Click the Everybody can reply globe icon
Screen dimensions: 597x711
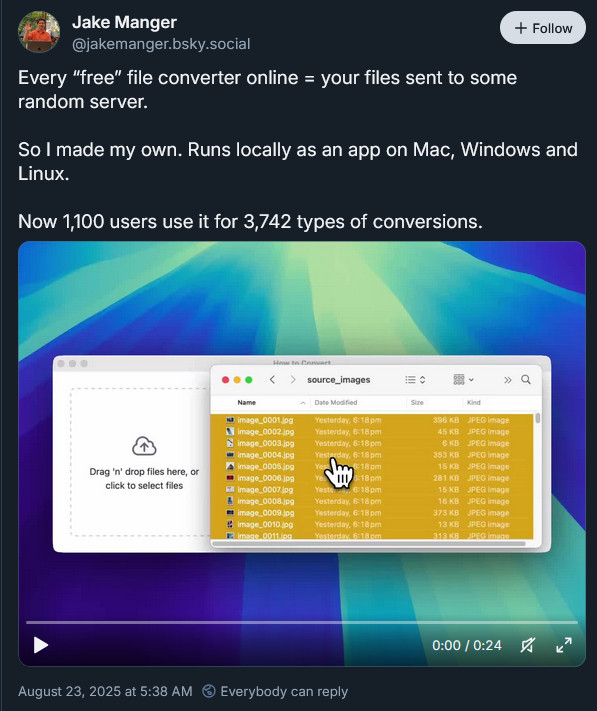(x=209, y=691)
